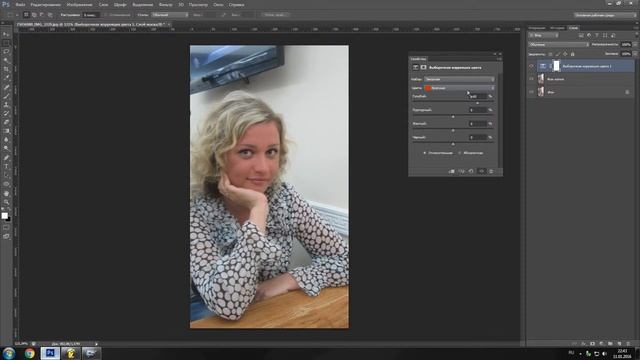Select the Gradient tool
Screen dimensions: 640x360
6,131
